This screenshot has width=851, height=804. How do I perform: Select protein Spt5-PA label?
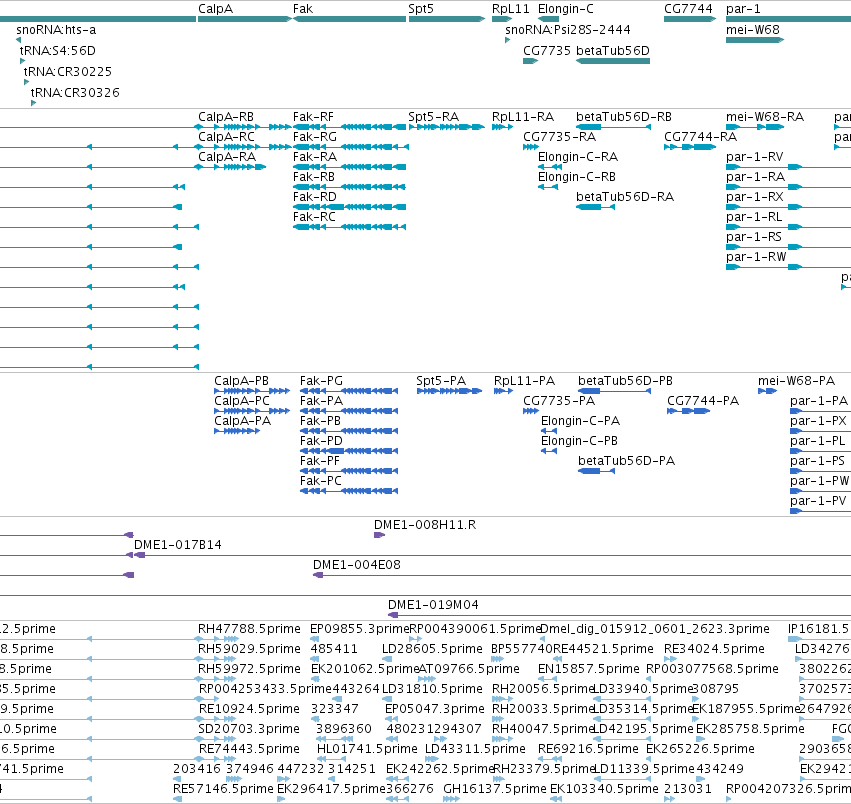pyautogui.click(x=441, y=381)
